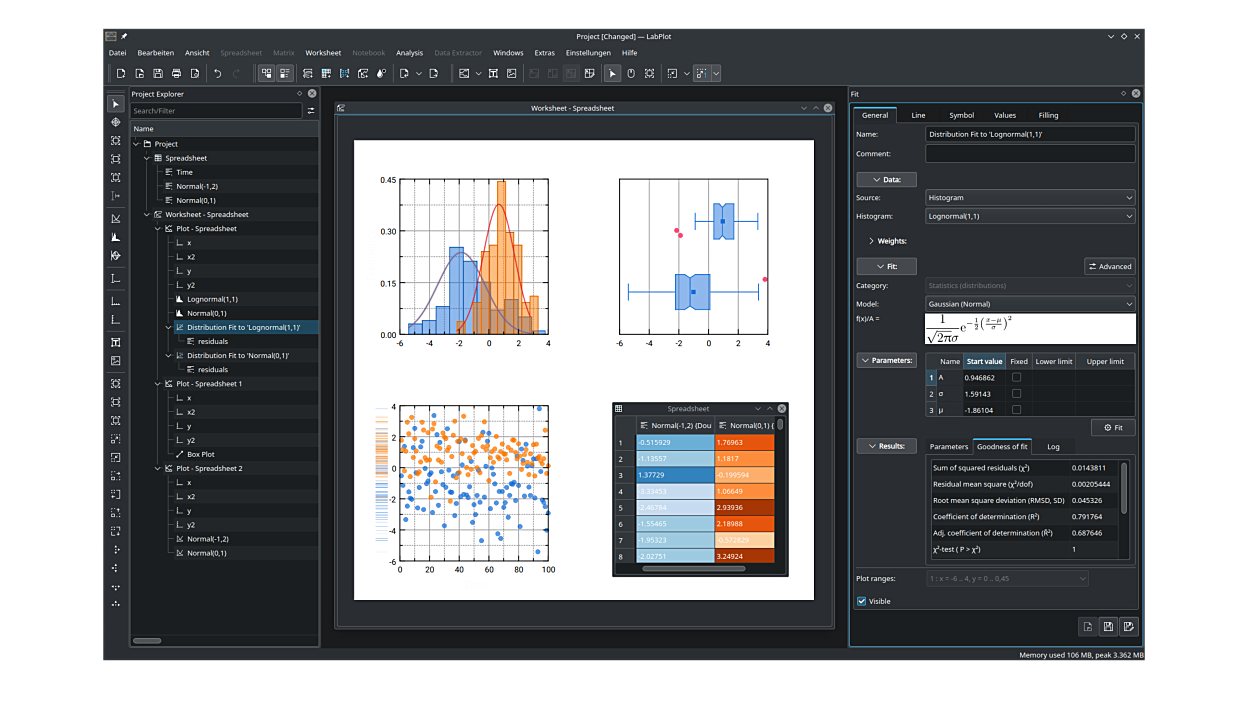Select the histogram tool in left sidebar
Image resolution: width=1248 pixels, height=702 pixels.
click(116, 237)
